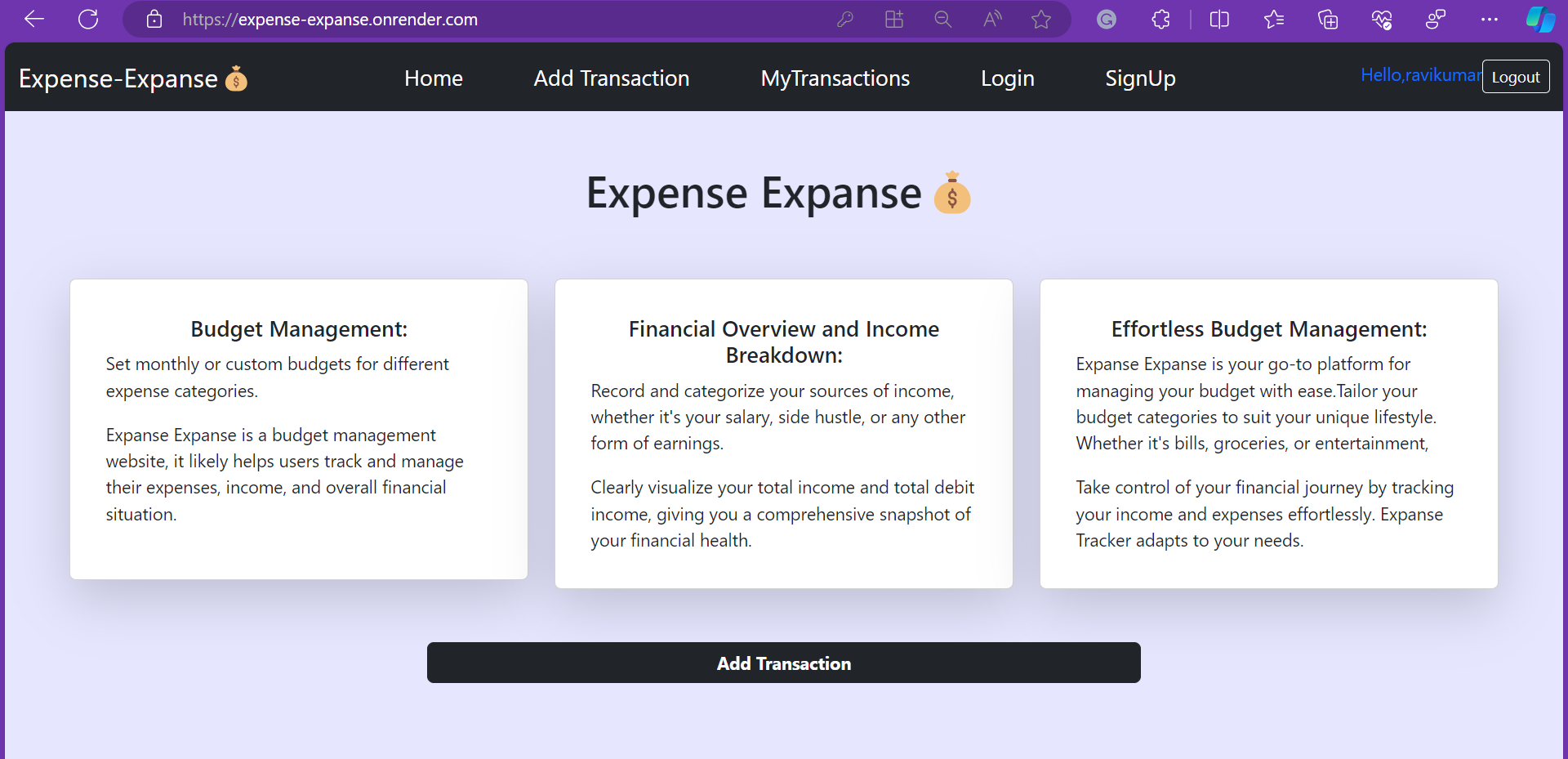The image size is (1568, 759).
Task: Open the favorites list icon
Action: (x=1274, y=19)
